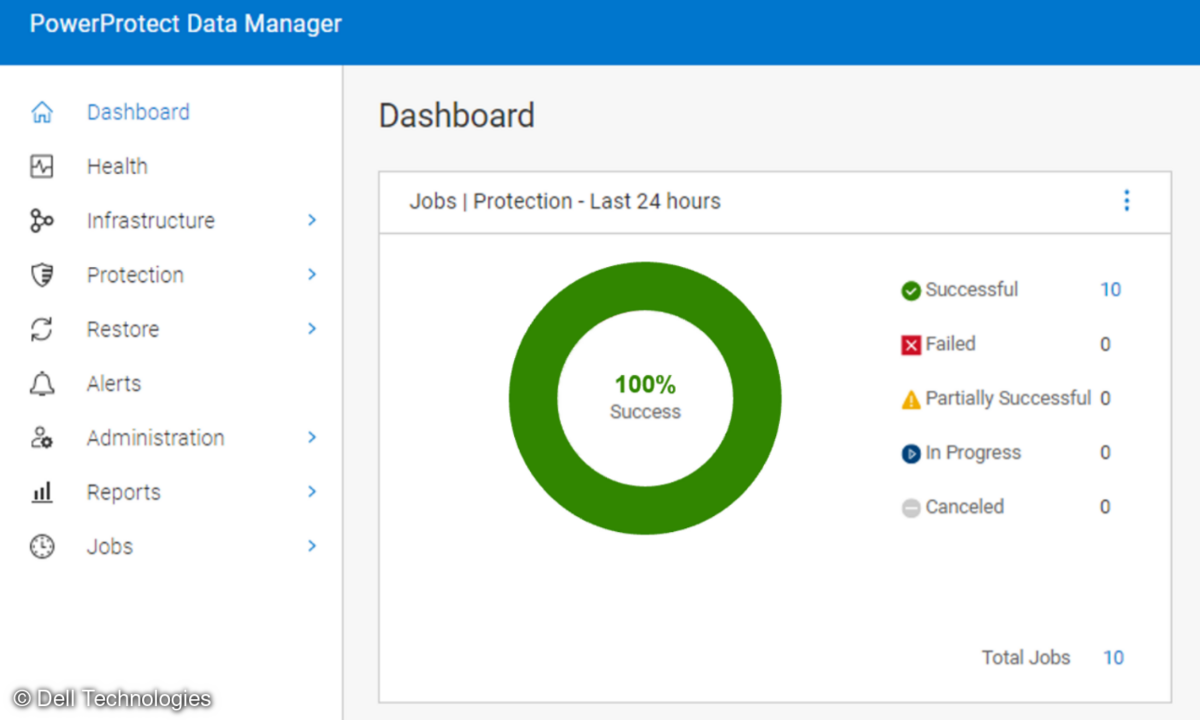Click the In Progress count 0
1200x720 pixels.
coord(1105,453)
